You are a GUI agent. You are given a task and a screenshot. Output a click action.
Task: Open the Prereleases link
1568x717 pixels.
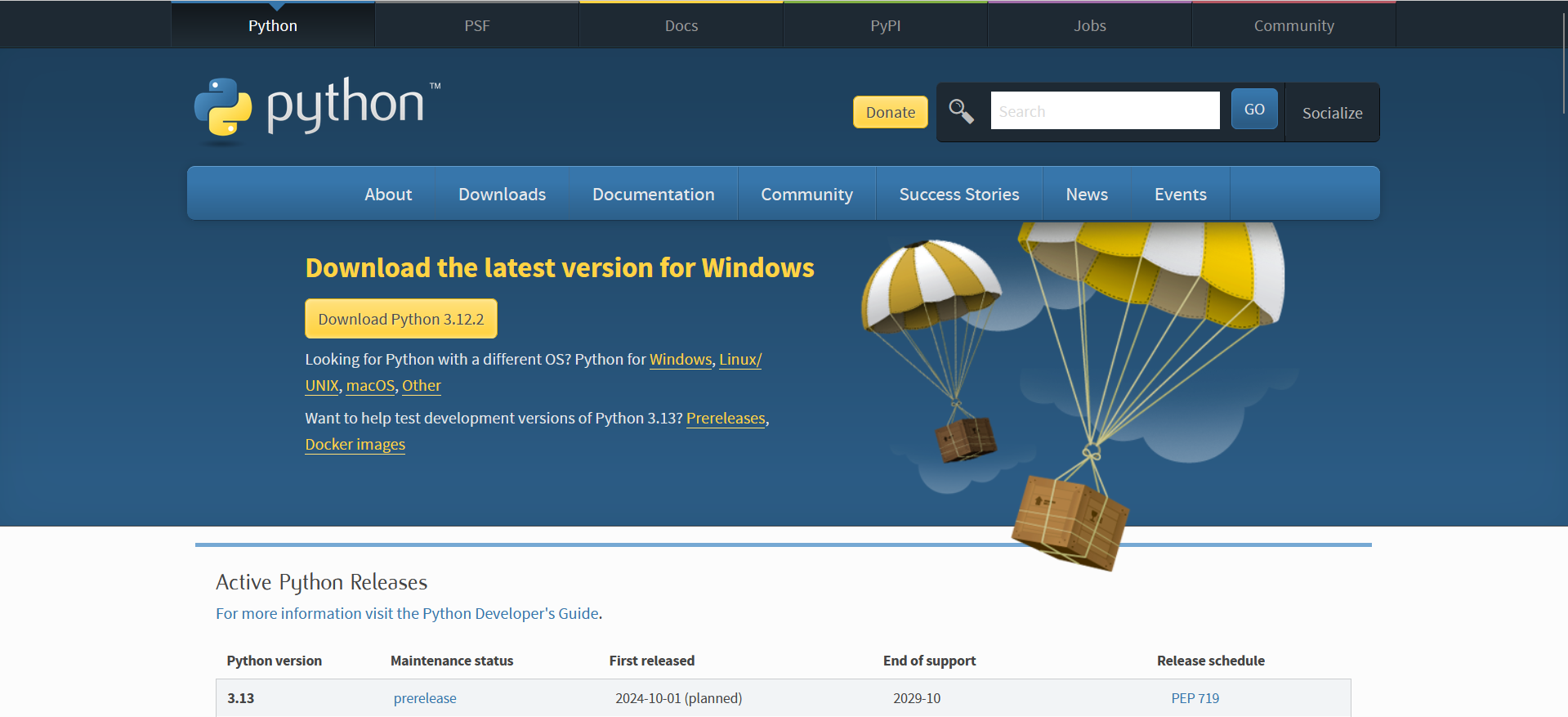726,418
